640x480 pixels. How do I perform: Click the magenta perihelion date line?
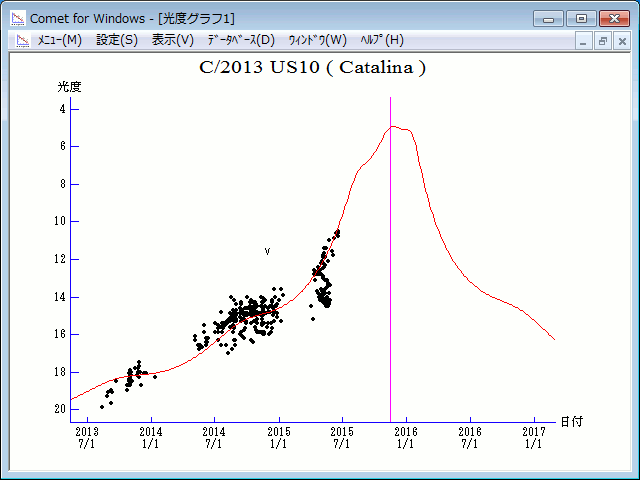point(391,260)
